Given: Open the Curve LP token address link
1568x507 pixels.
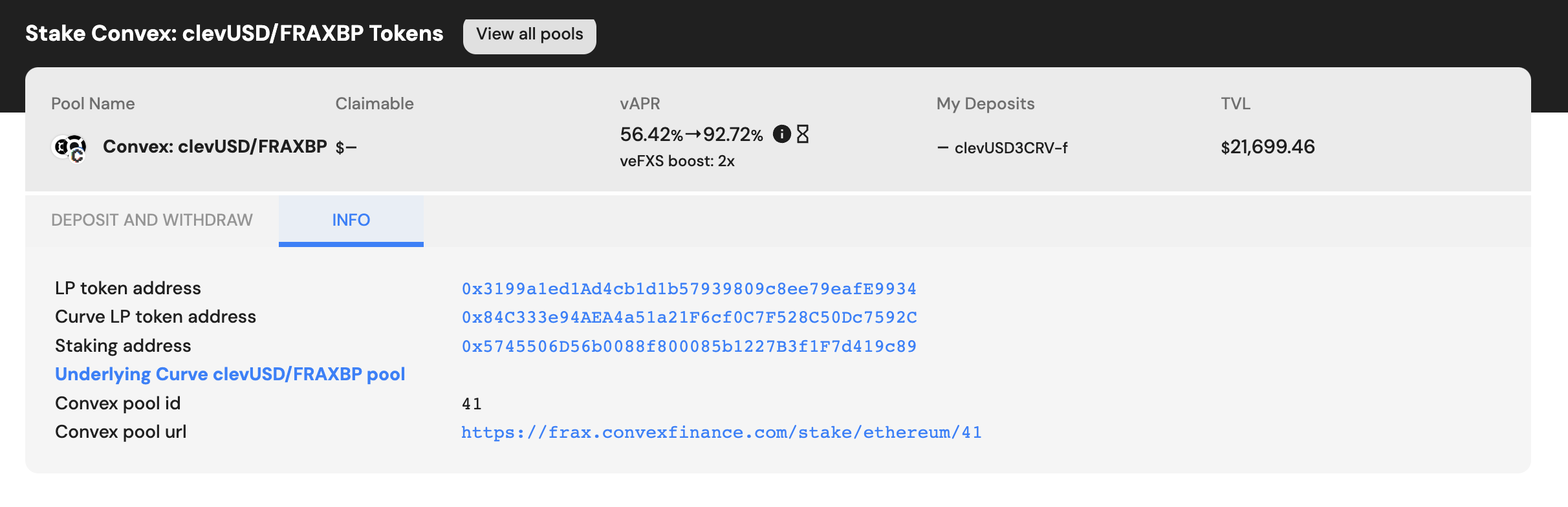Looking at the screenshot, I should click(689, 318).
